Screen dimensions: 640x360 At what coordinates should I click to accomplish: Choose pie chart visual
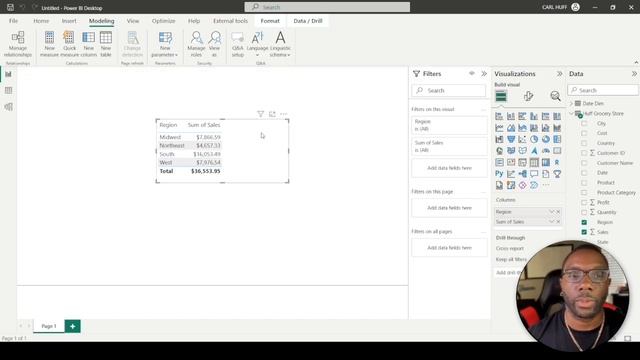(534, 139)
